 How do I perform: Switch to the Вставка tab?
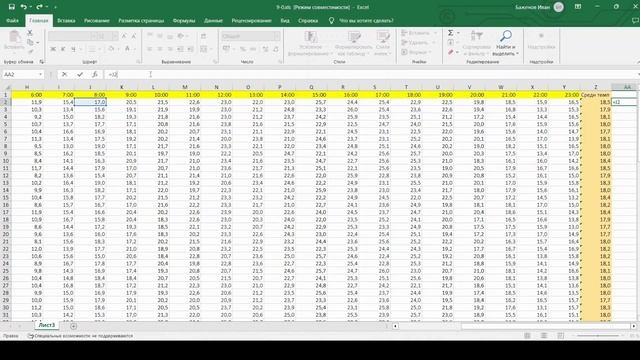pyautogui.click(x=66, y=20)
